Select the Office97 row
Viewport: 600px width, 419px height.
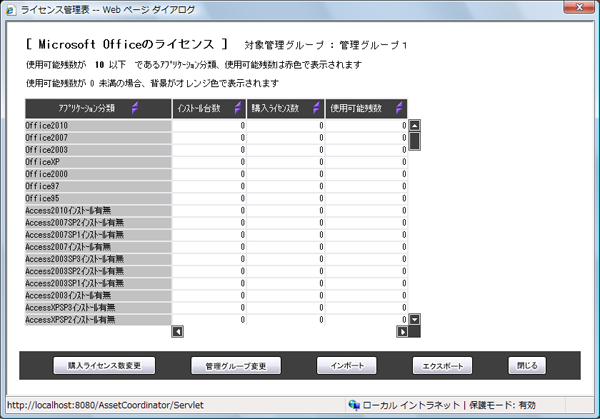(x=216, y=186)
